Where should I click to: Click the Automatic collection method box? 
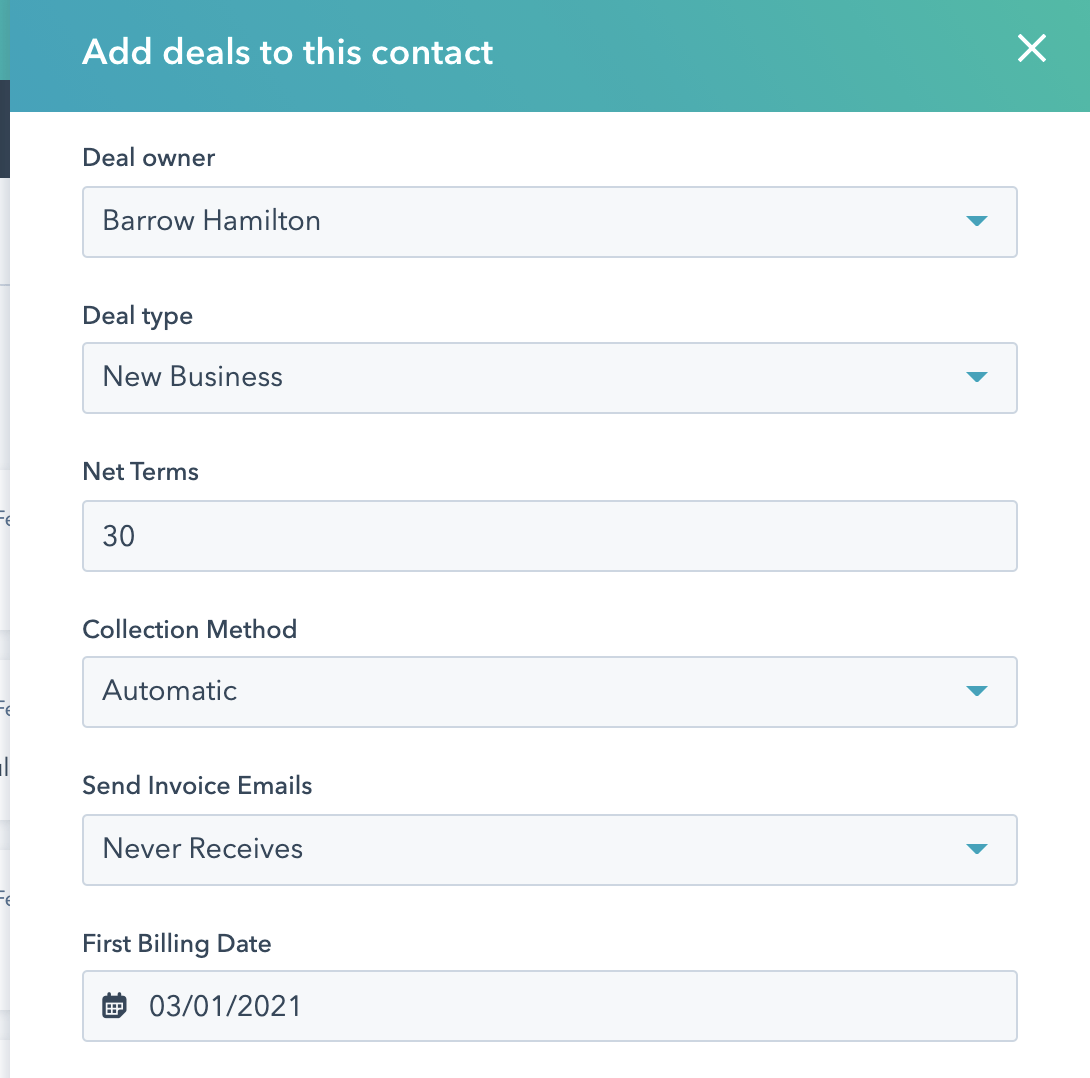tap(500, 691)
